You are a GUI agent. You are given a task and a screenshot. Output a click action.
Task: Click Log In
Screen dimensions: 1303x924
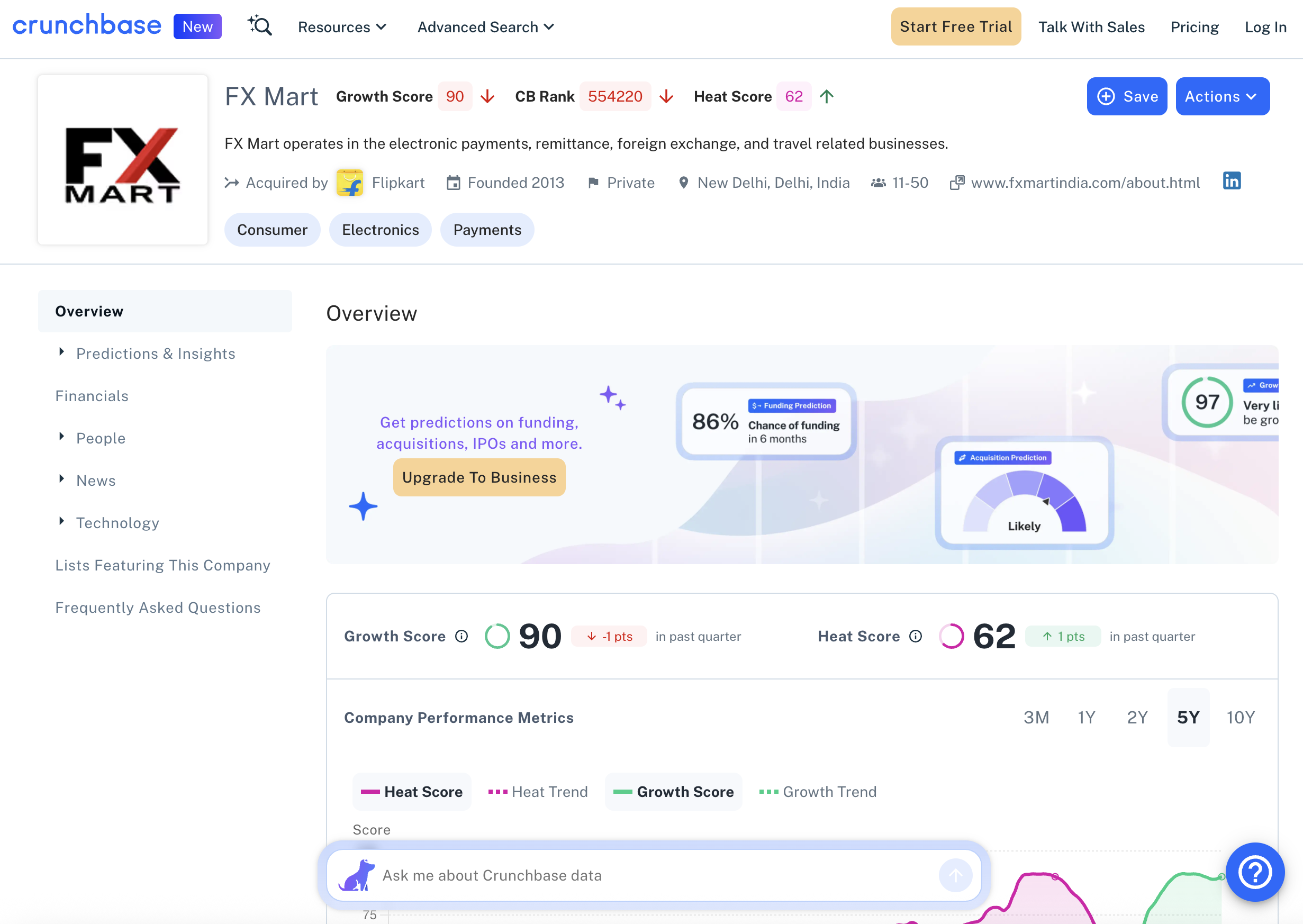point(1265,27)
